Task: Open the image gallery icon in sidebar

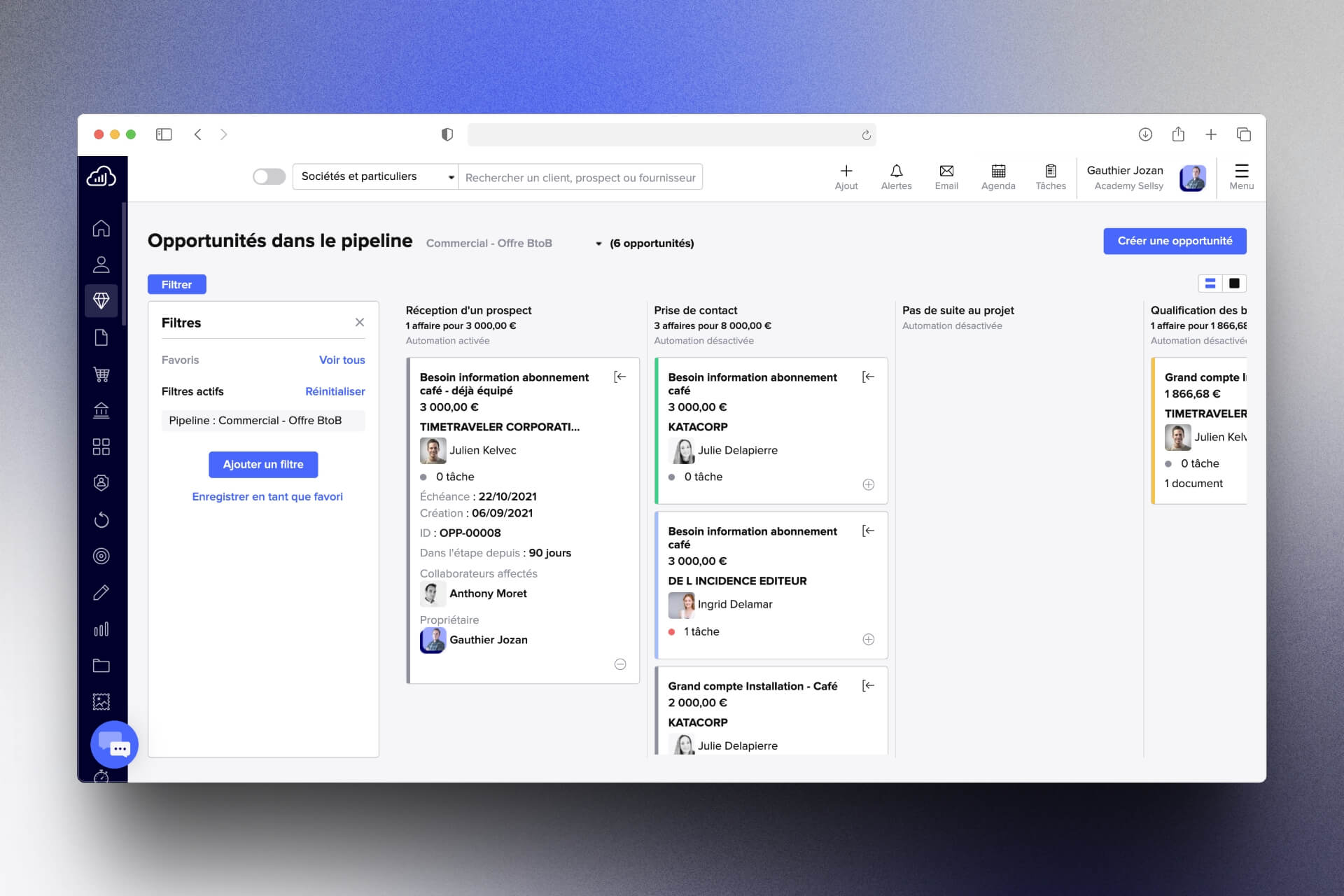Action: pos(101,701)
